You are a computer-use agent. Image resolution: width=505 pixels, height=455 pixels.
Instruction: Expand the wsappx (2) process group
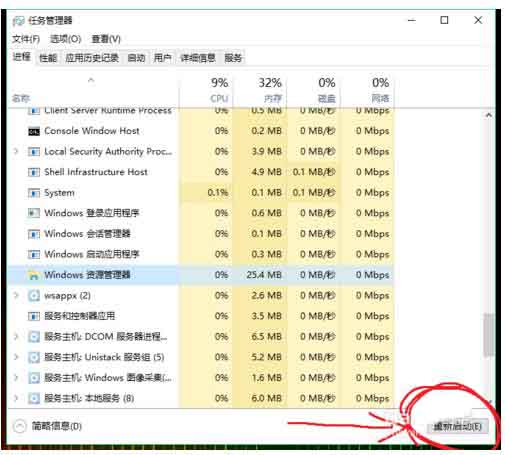pos(16,296)
